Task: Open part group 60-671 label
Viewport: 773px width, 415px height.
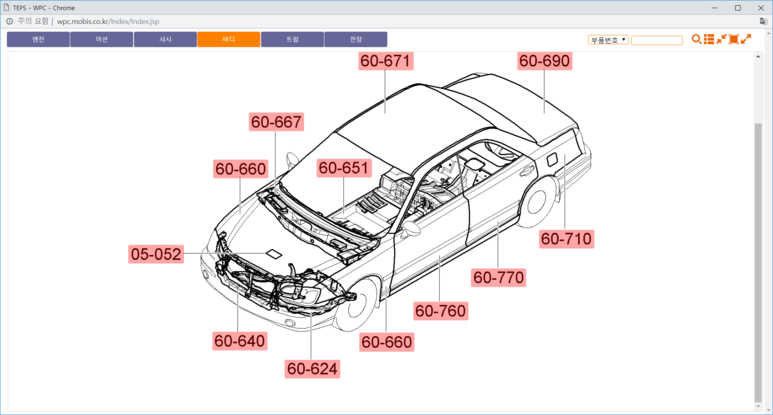Action: click(386, 61)
